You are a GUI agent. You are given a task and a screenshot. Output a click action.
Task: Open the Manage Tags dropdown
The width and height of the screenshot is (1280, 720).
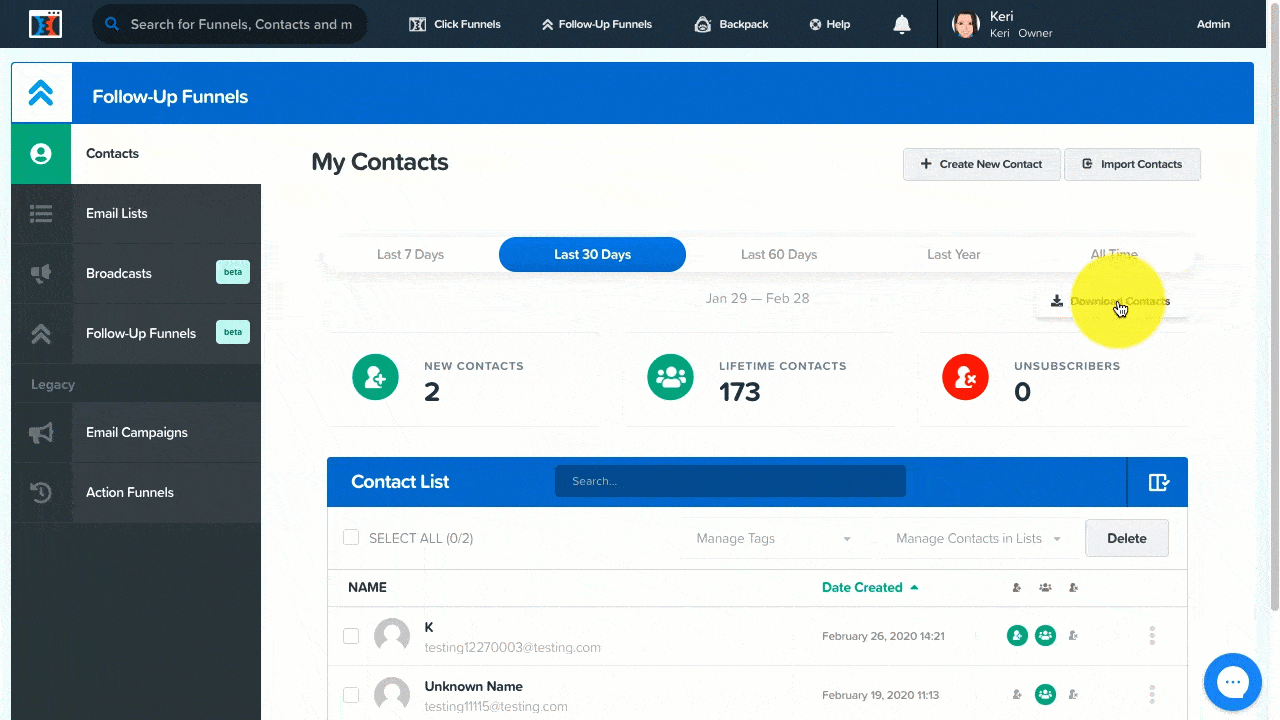(773, 538)
